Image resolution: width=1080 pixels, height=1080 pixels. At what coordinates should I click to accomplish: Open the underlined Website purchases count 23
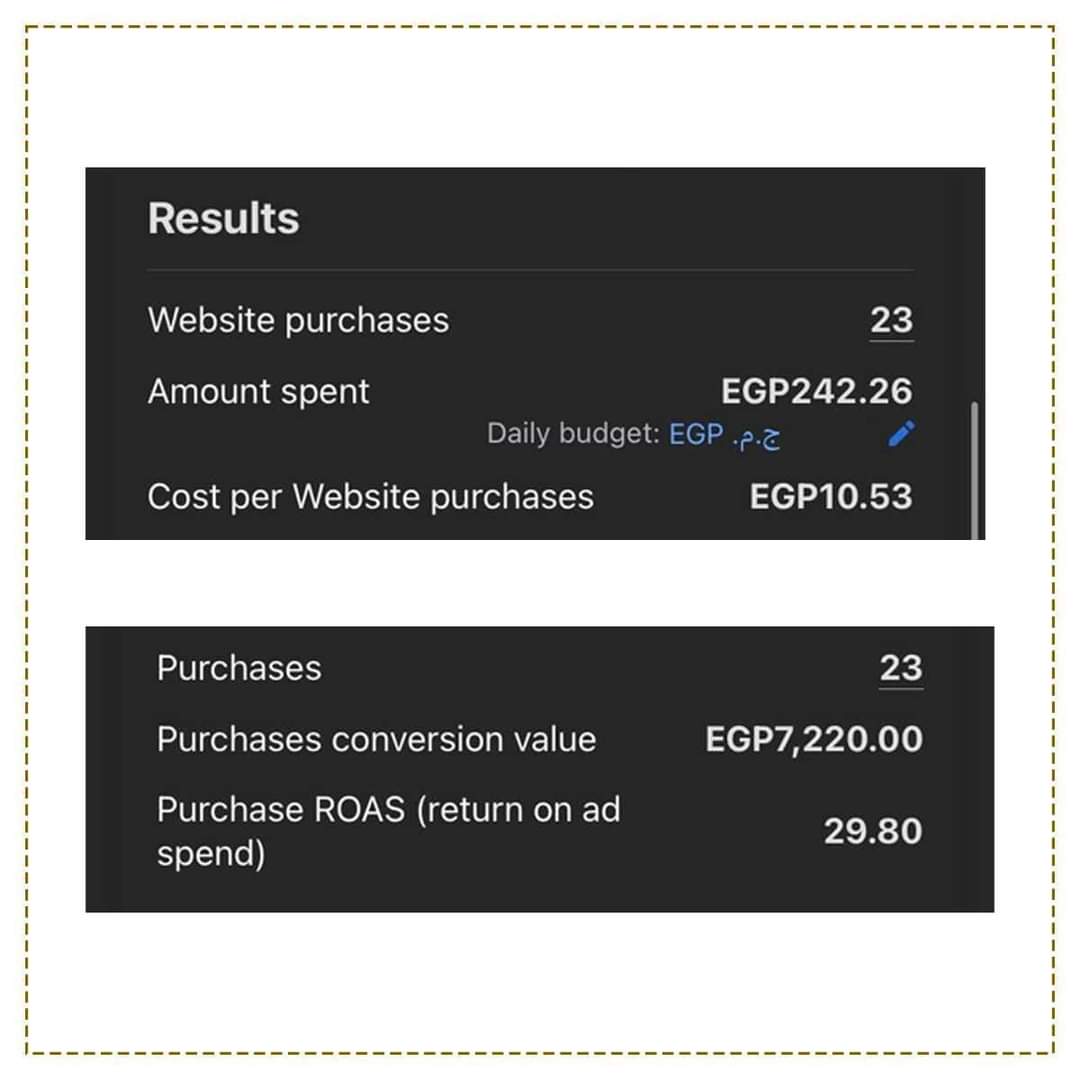pos(891,321)
